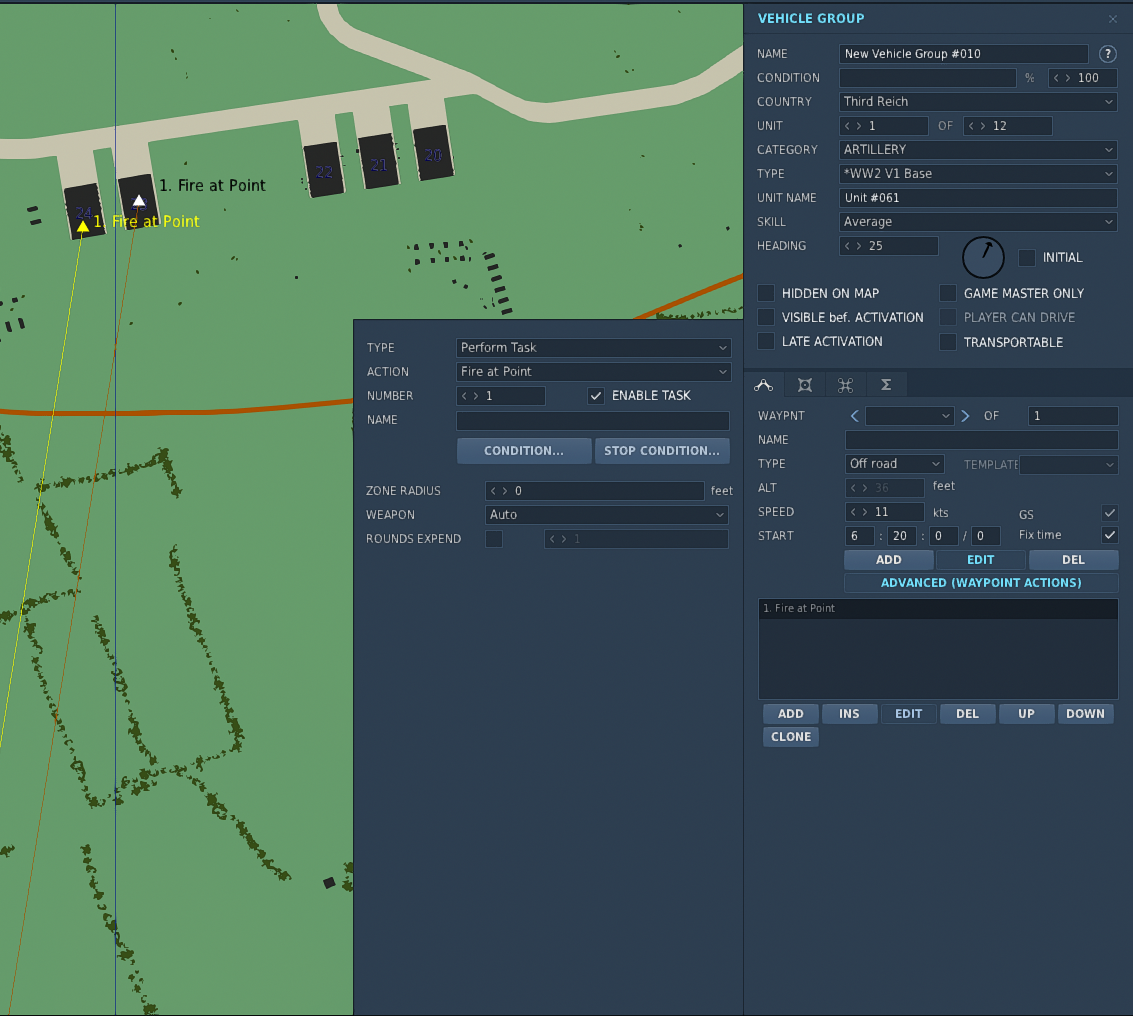
Task: Click the help question mark icon
Action: [1107, 53]
